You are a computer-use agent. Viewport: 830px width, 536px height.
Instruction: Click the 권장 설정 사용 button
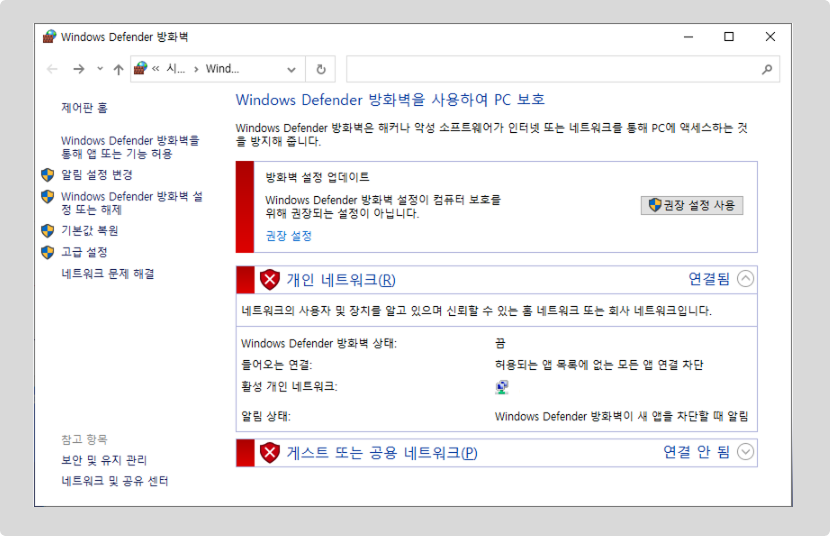click(x=692, y=205)
